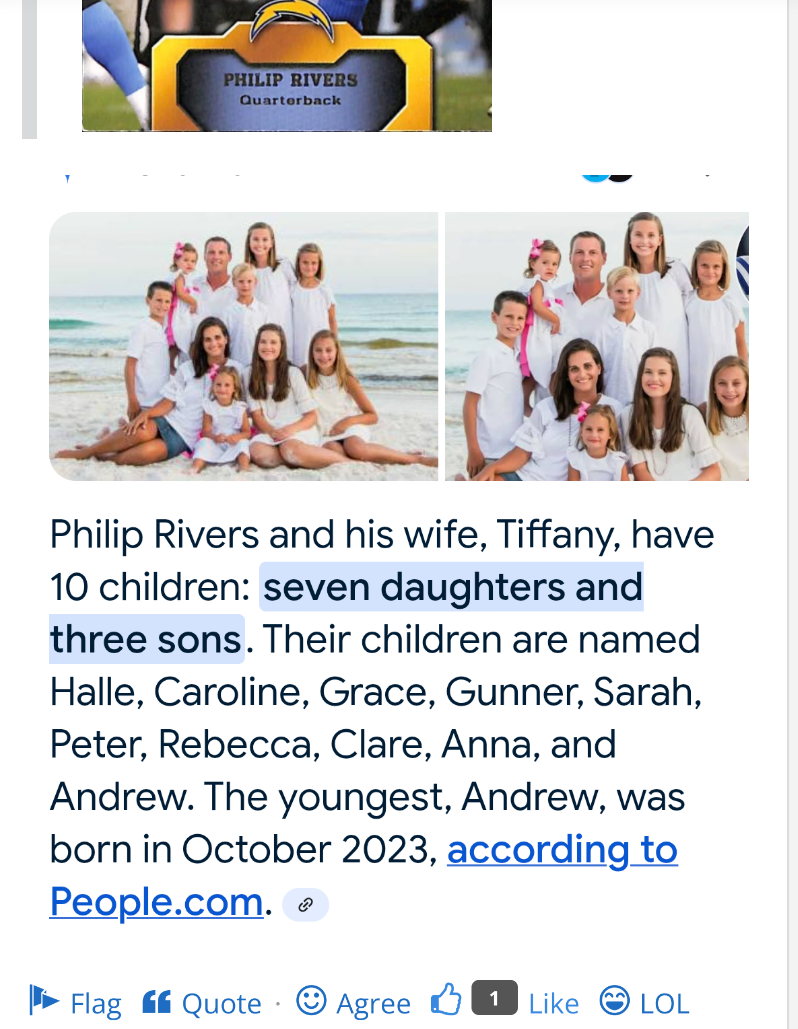The height and width of the screenshot is (1029, 798).
Task: Choose the LOL reaction label
Action: pyautogui.click(x=664, y=1003)
